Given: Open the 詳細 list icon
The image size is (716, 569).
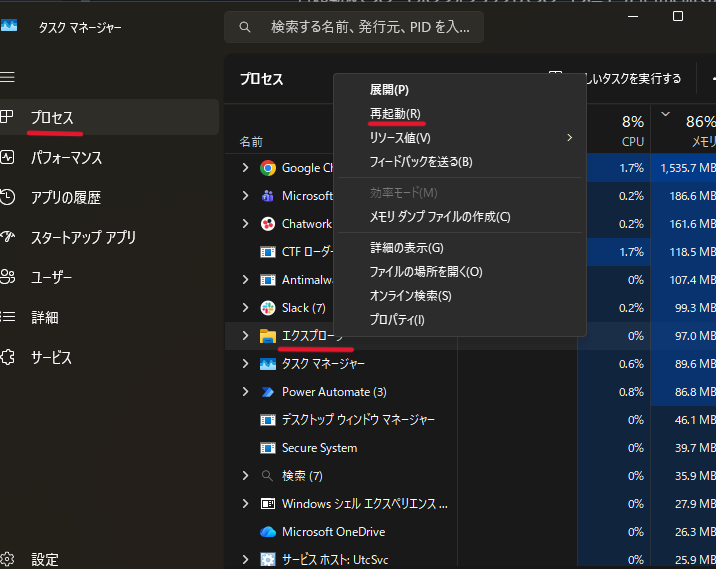Looking at the screenshot, I should tap(7, 316).
